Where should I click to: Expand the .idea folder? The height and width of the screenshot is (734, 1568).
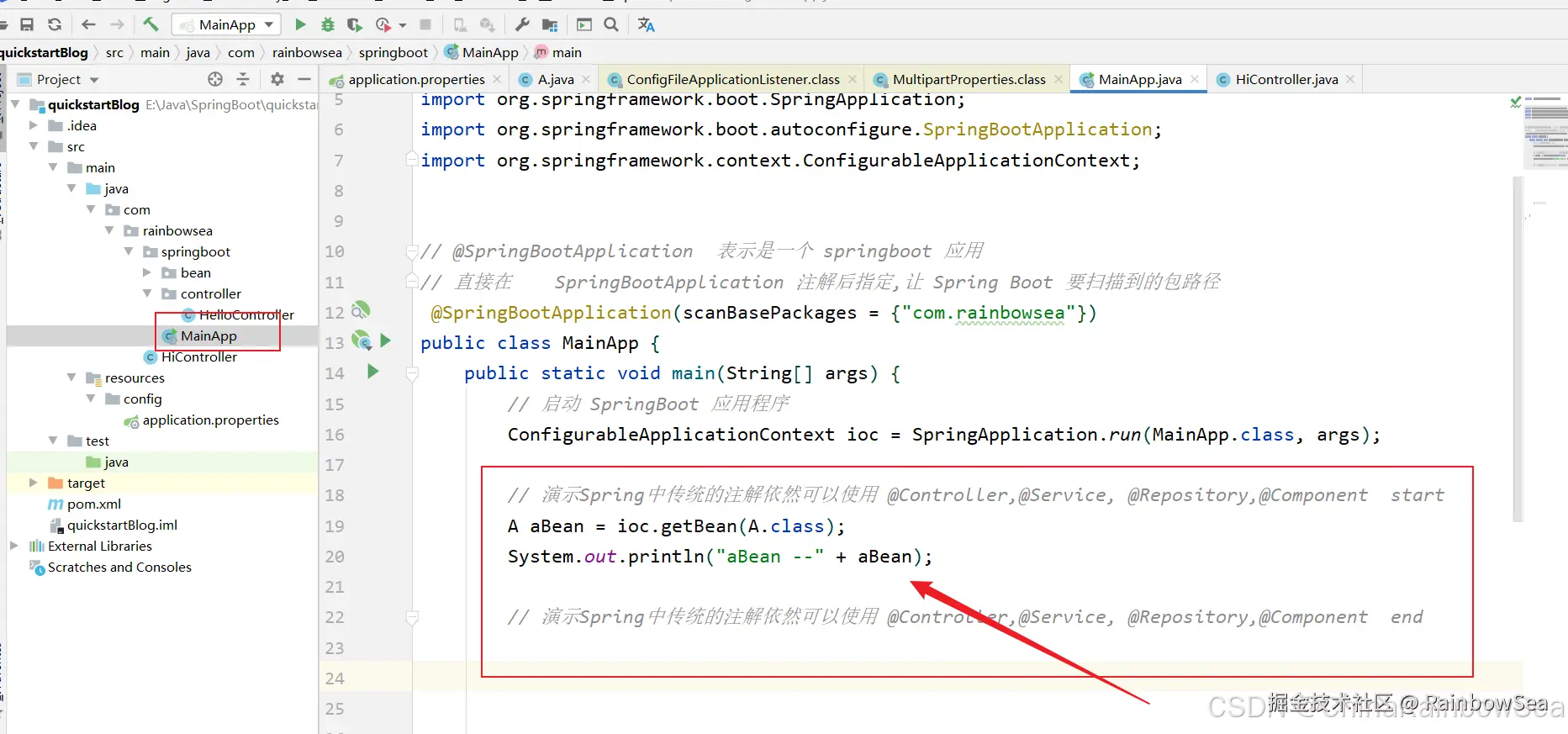click(x=34, y=125)
